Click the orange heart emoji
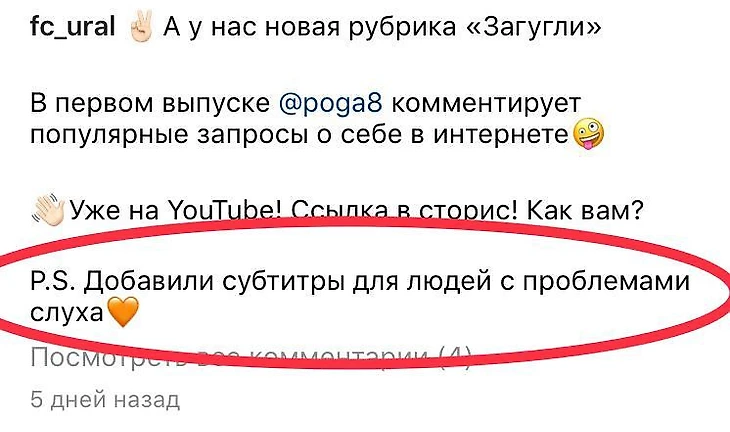The image size is (730, 432). [123, 311]
